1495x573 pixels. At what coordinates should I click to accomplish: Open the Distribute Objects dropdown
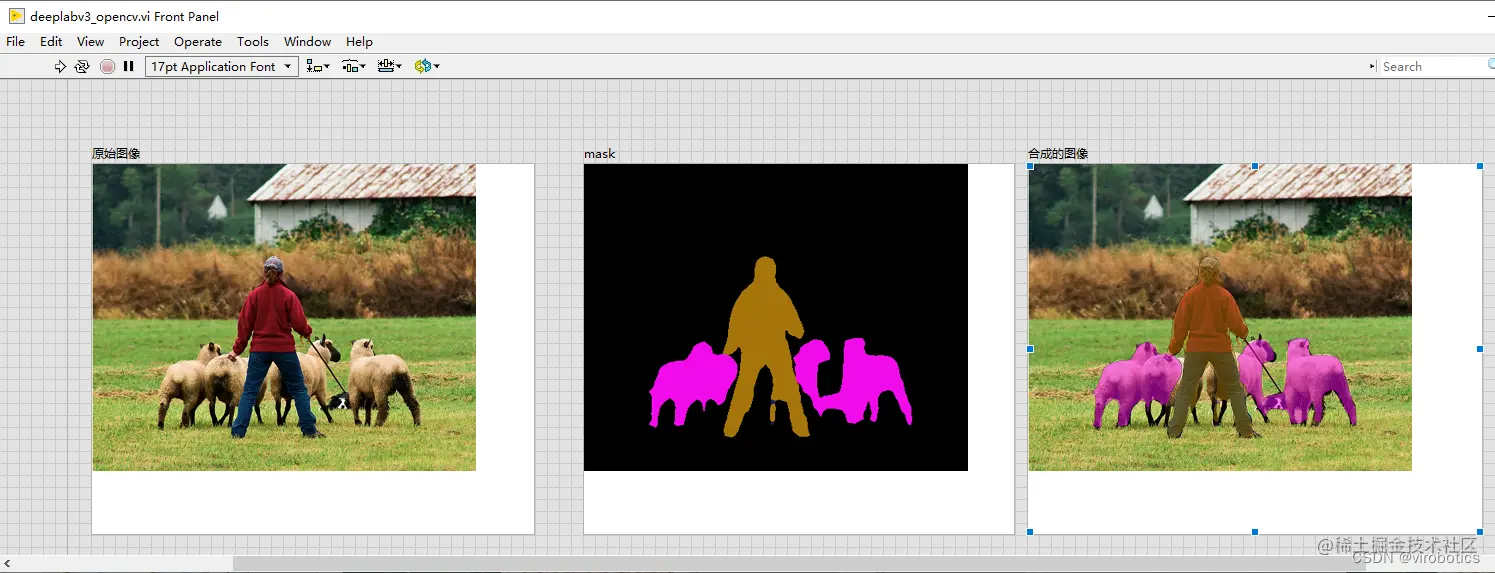(354, 66)
